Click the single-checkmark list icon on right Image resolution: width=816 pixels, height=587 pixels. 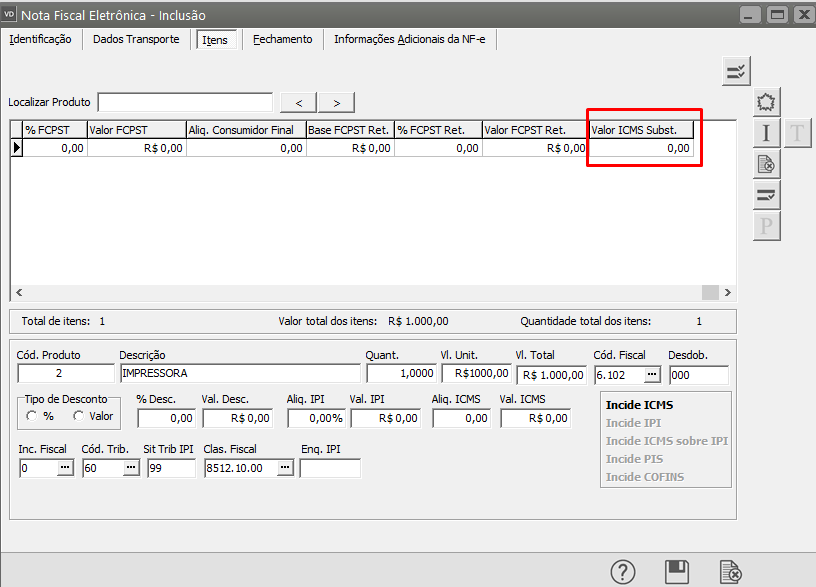tap(766, 195)
